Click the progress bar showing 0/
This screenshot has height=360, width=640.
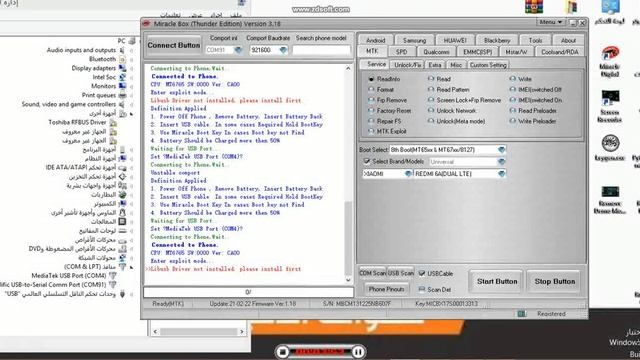tap(249, 292)
